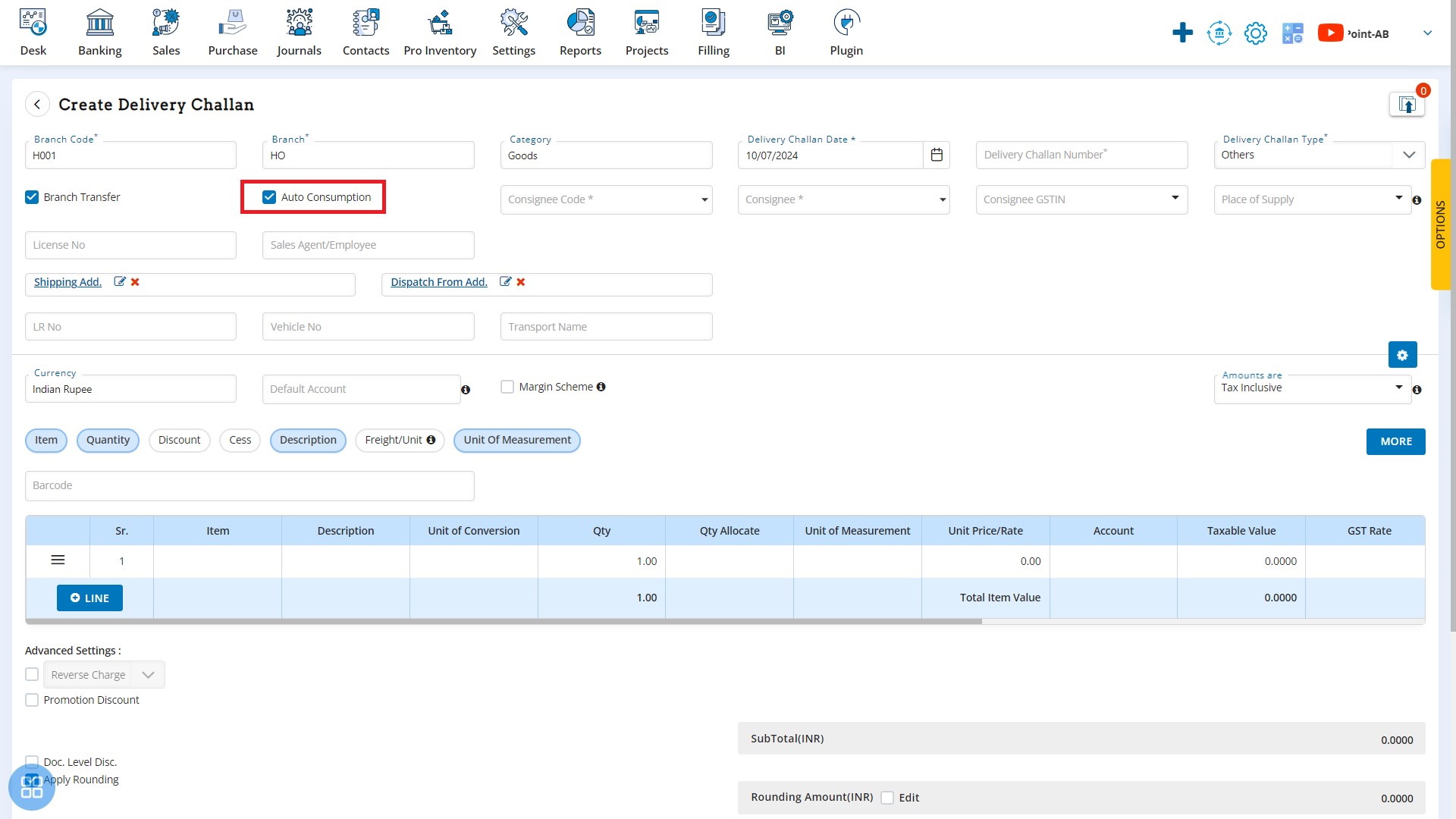Enable the Margin Scheme checkbox
Screen dimensions: 1456x819
click(507, 387)
